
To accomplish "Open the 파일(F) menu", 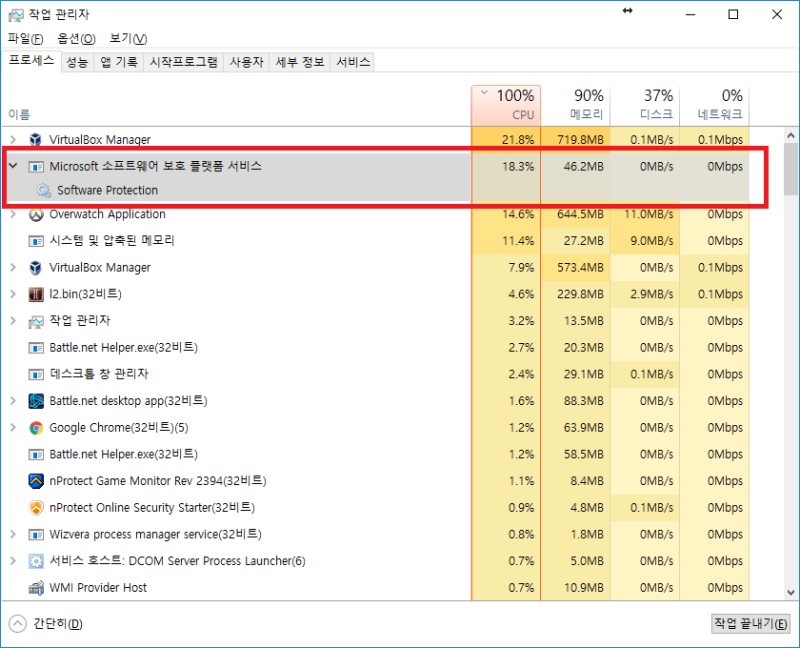I will click(26, 39).
